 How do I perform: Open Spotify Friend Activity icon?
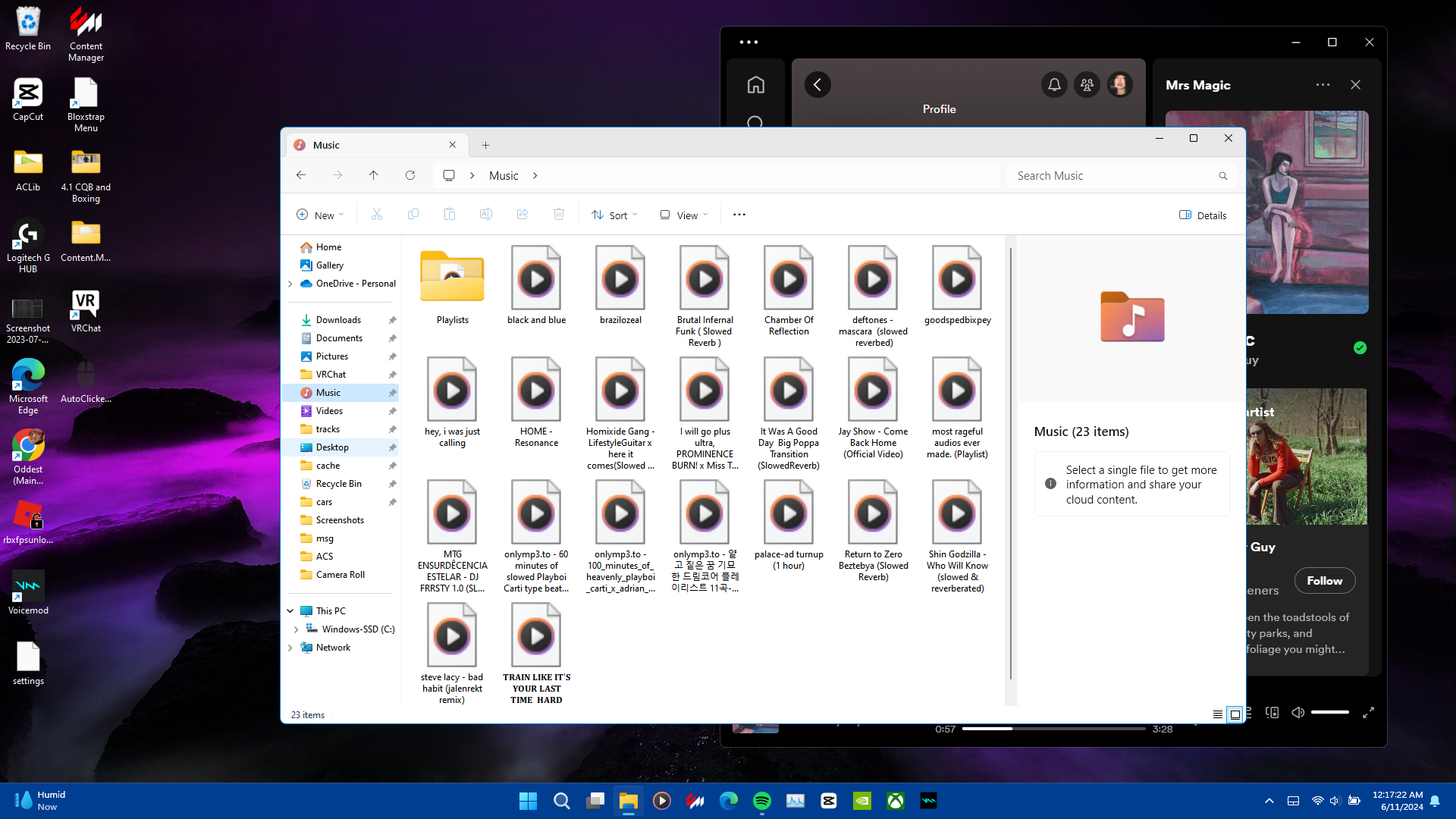click(x=1087, y=85)
